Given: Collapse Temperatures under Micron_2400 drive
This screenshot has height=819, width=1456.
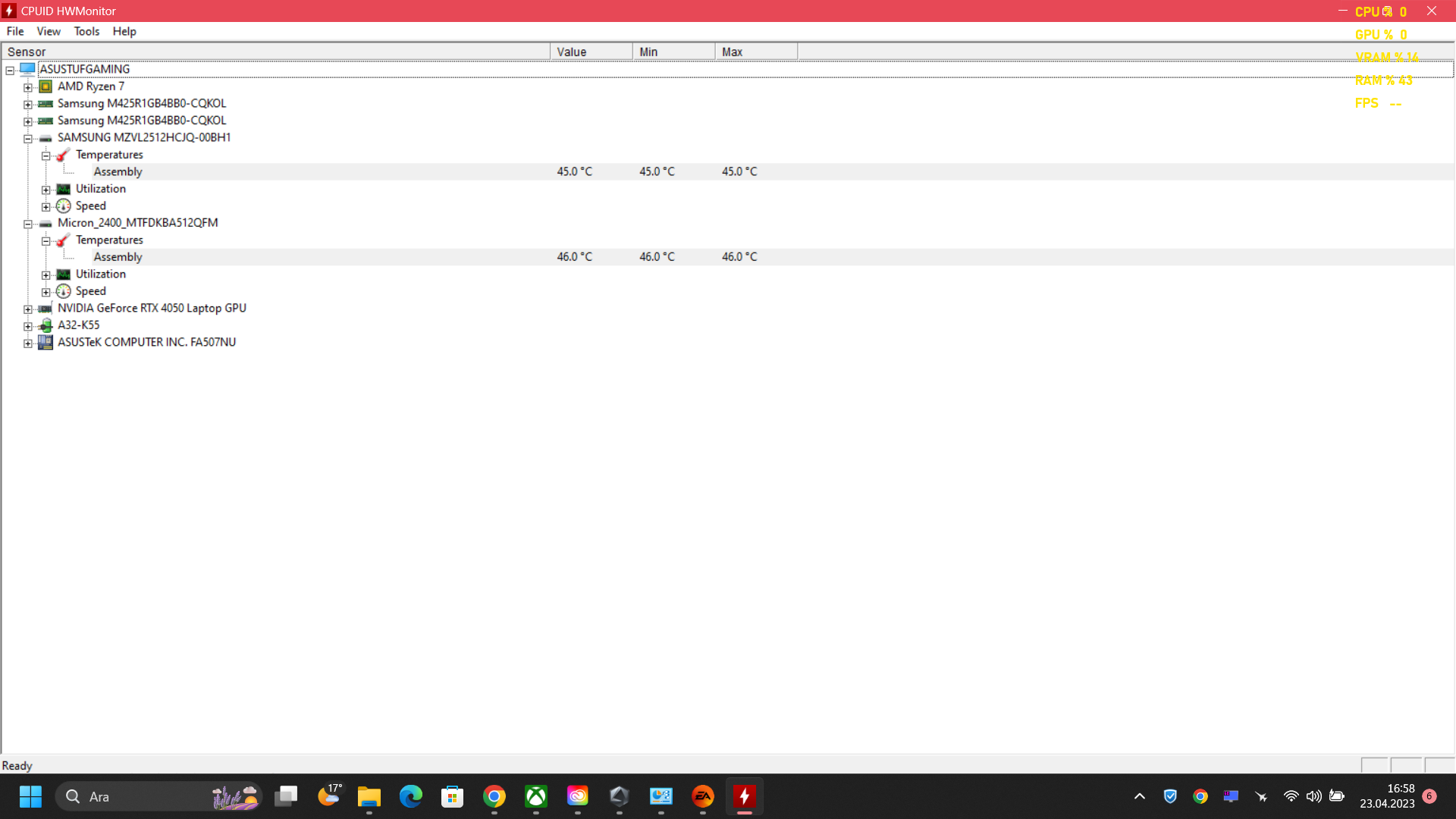Looking at the screenshot, I should 46,241.
